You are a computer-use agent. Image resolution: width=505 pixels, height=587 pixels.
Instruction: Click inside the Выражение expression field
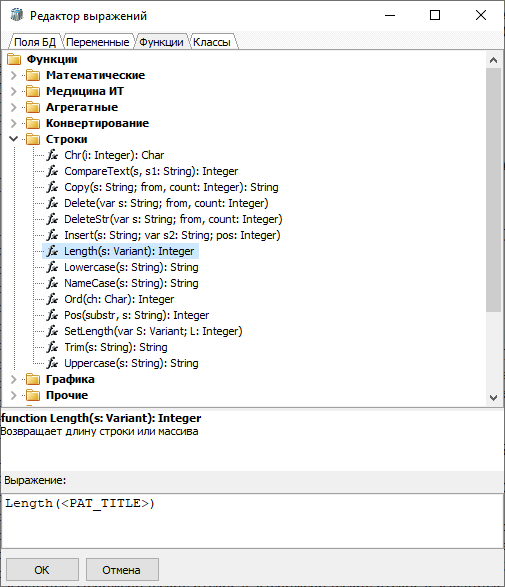pos(252,521)
